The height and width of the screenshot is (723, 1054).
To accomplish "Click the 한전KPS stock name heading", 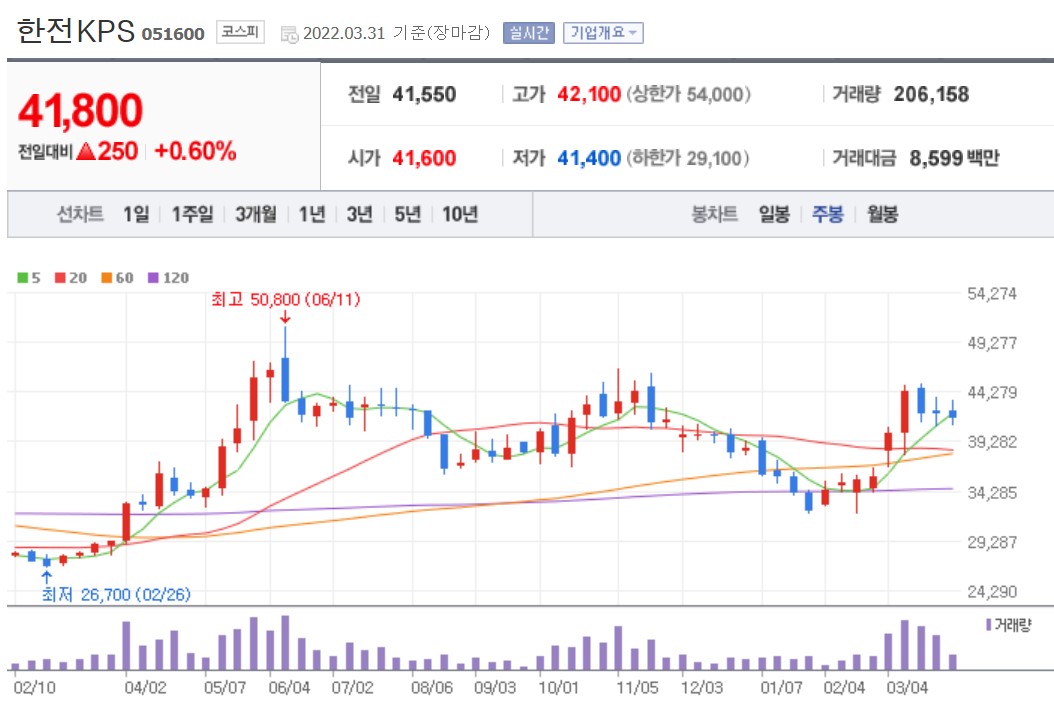I will [75, 32].
